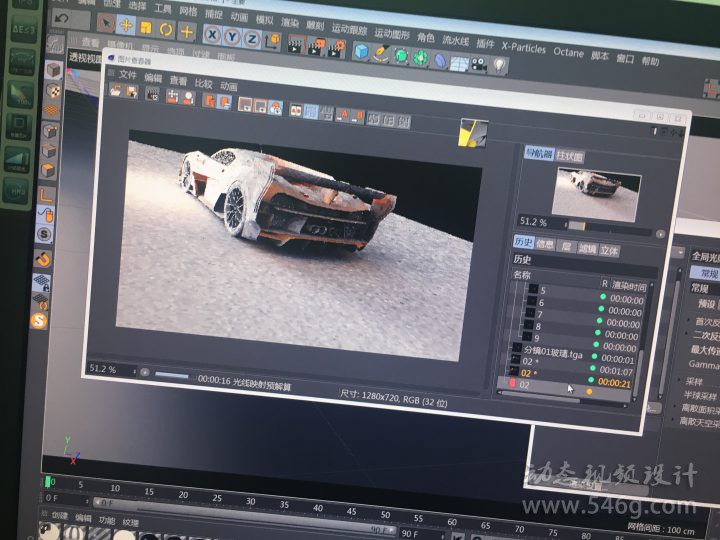The width and height of the screenshot is (720, 540).
Task: Select the Move tool in the top toolbar
Action: [x=124, y=25]
